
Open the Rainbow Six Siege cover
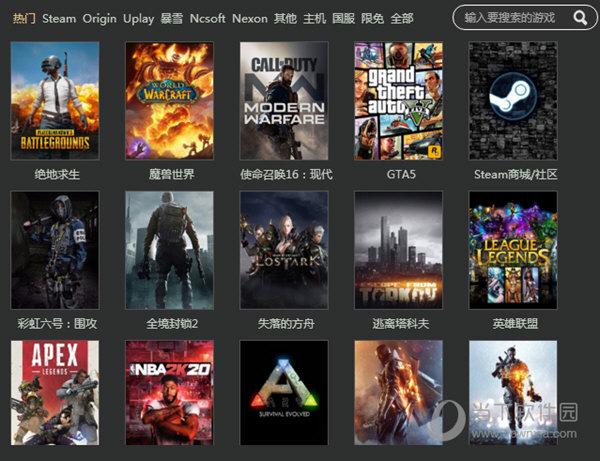[55, 250]
